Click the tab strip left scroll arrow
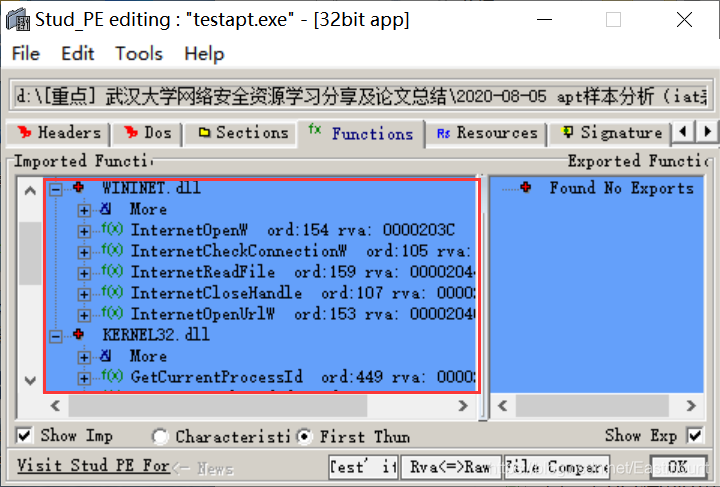This screenshot has width=720, height=487. (683, 132)
